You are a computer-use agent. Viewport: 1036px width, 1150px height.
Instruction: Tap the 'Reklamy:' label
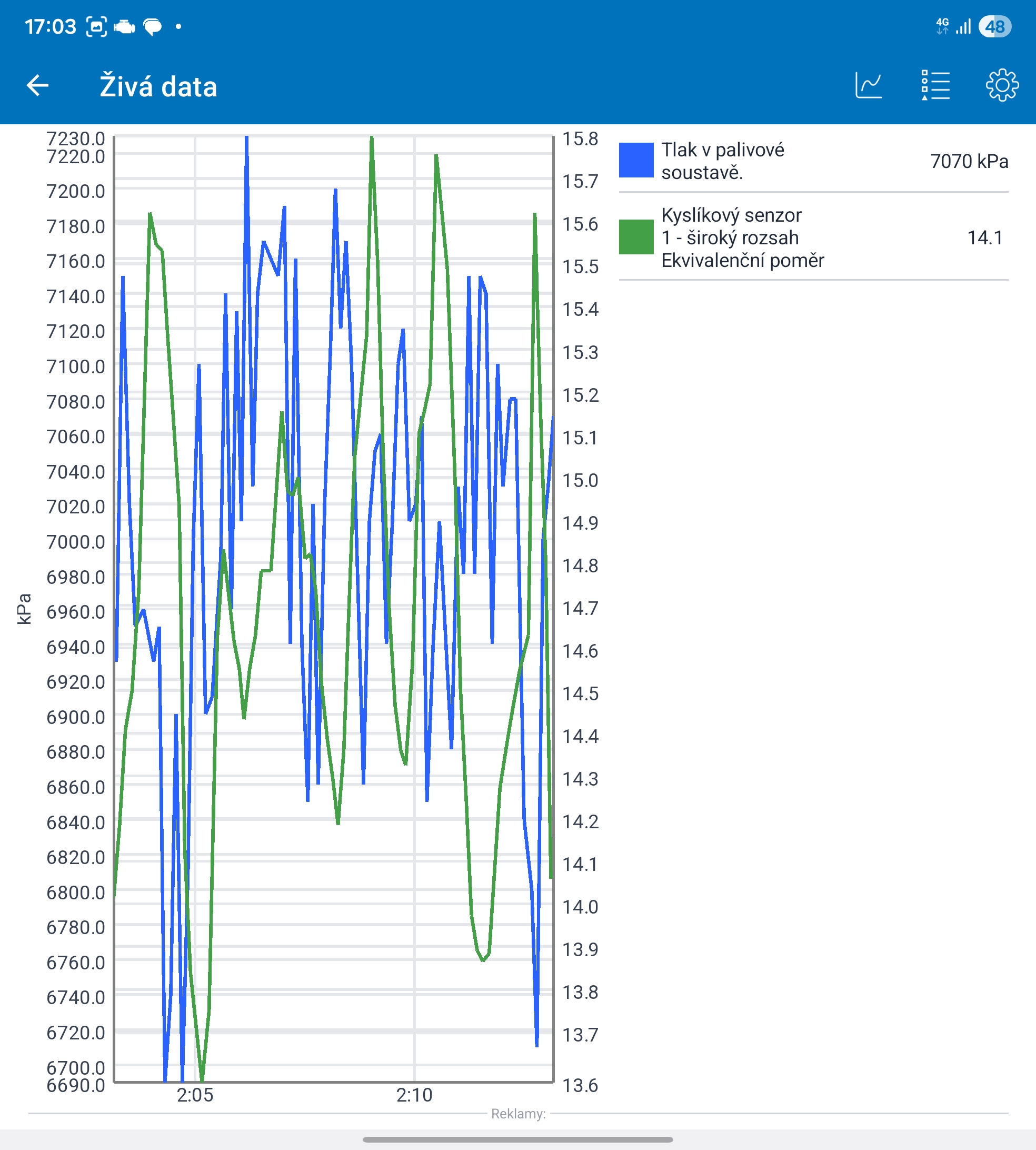coord(518,1114)
